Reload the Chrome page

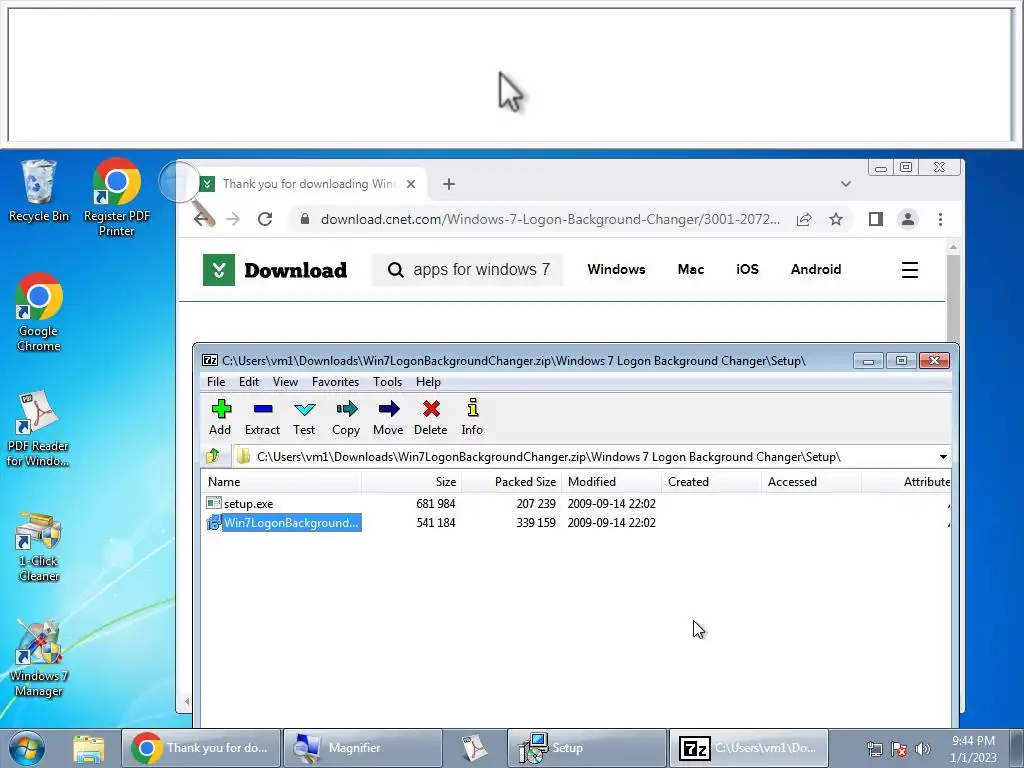coord(264,219)
